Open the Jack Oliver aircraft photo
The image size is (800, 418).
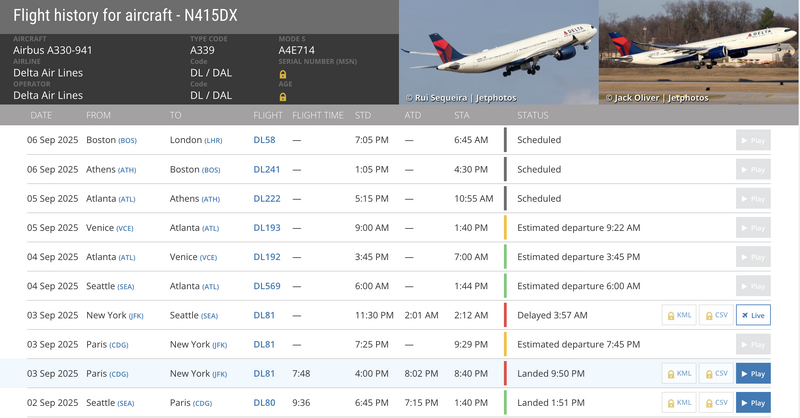click(699, 52)
